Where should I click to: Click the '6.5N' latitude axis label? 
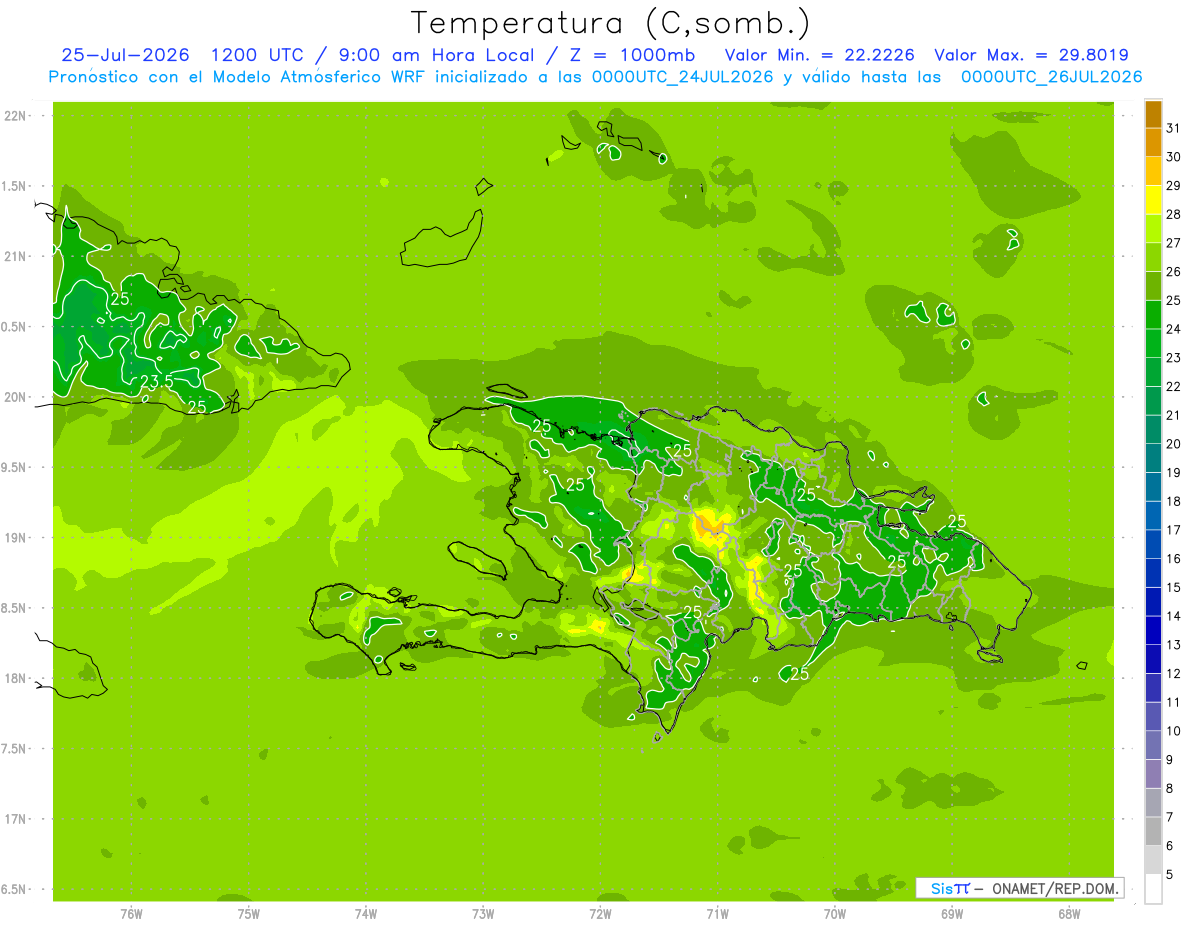14,889
